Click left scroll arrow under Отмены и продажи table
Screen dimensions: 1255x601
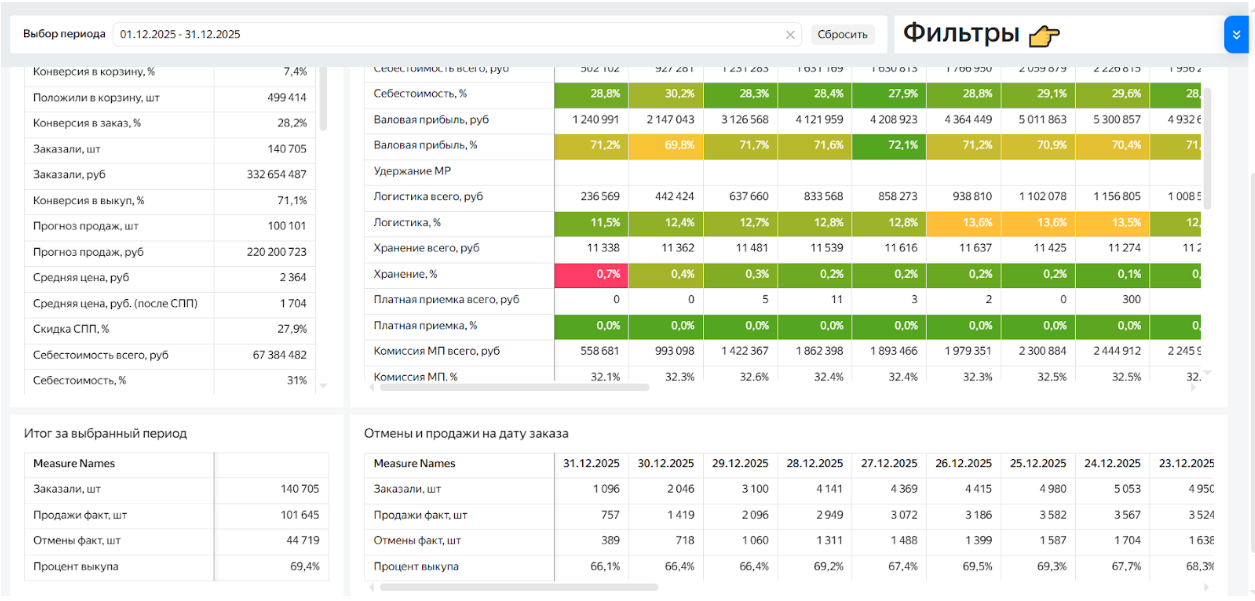tap(371, 587)
